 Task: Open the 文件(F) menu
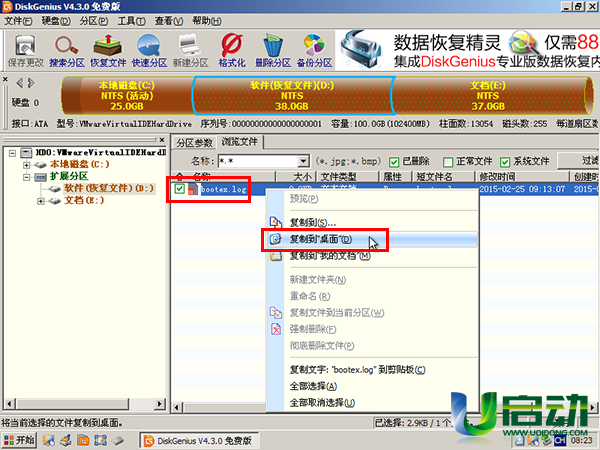(18, 21)
